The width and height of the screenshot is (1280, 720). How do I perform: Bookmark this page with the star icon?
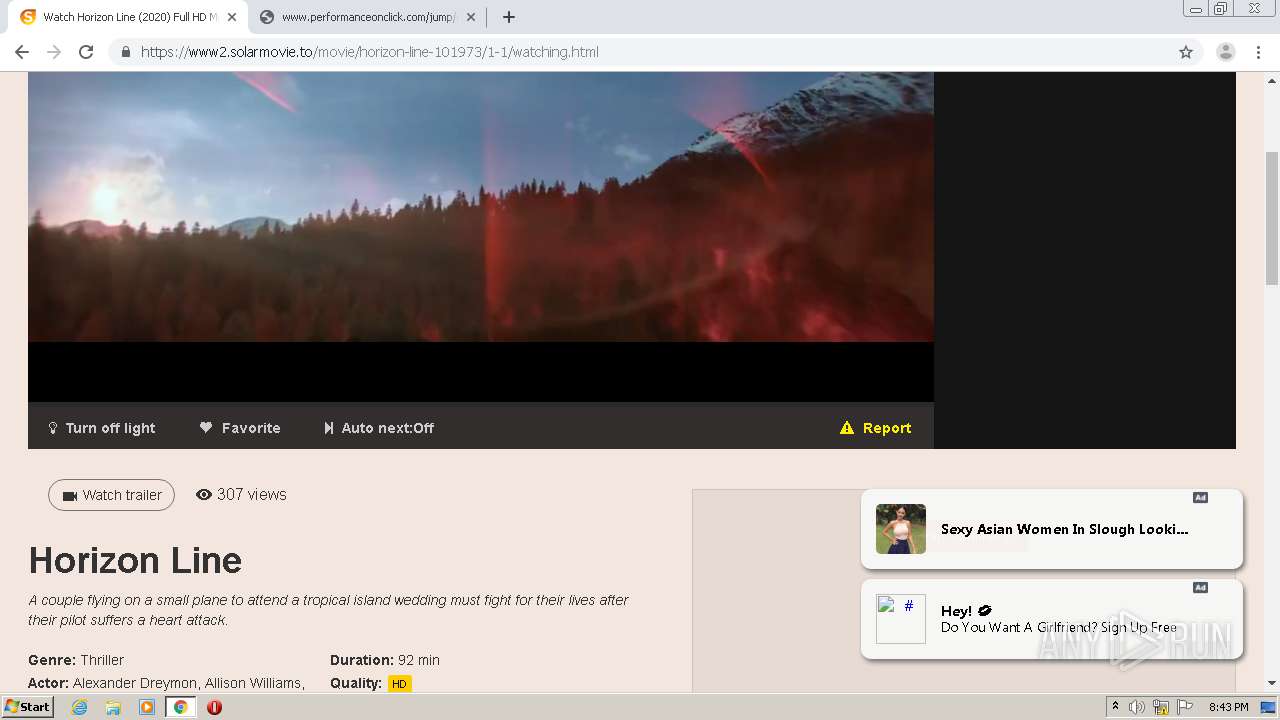point(1186,52)
